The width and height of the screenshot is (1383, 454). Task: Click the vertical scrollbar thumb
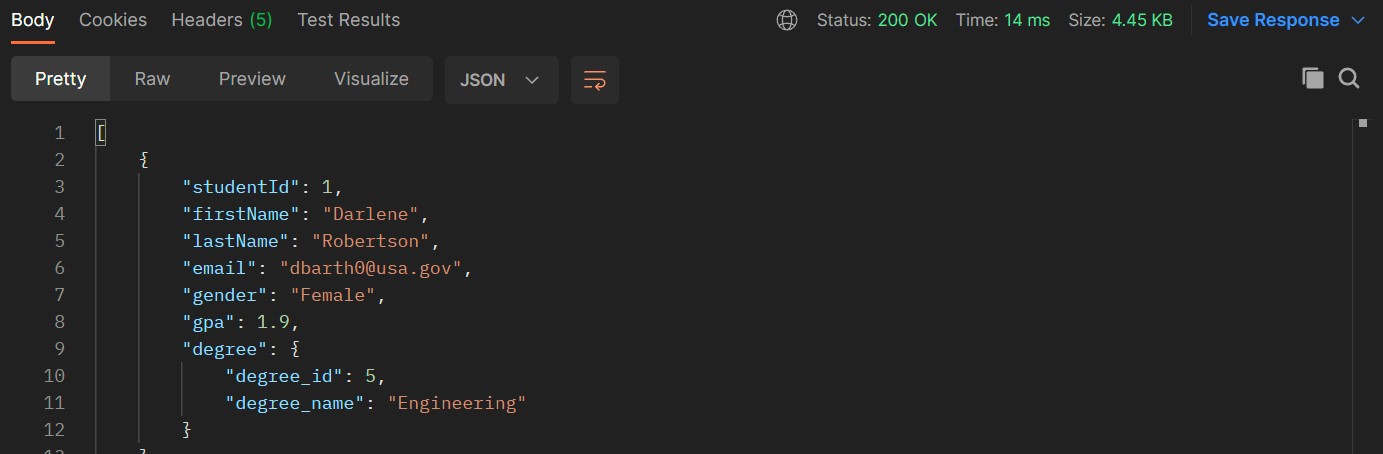click(x=1362, y=123)
